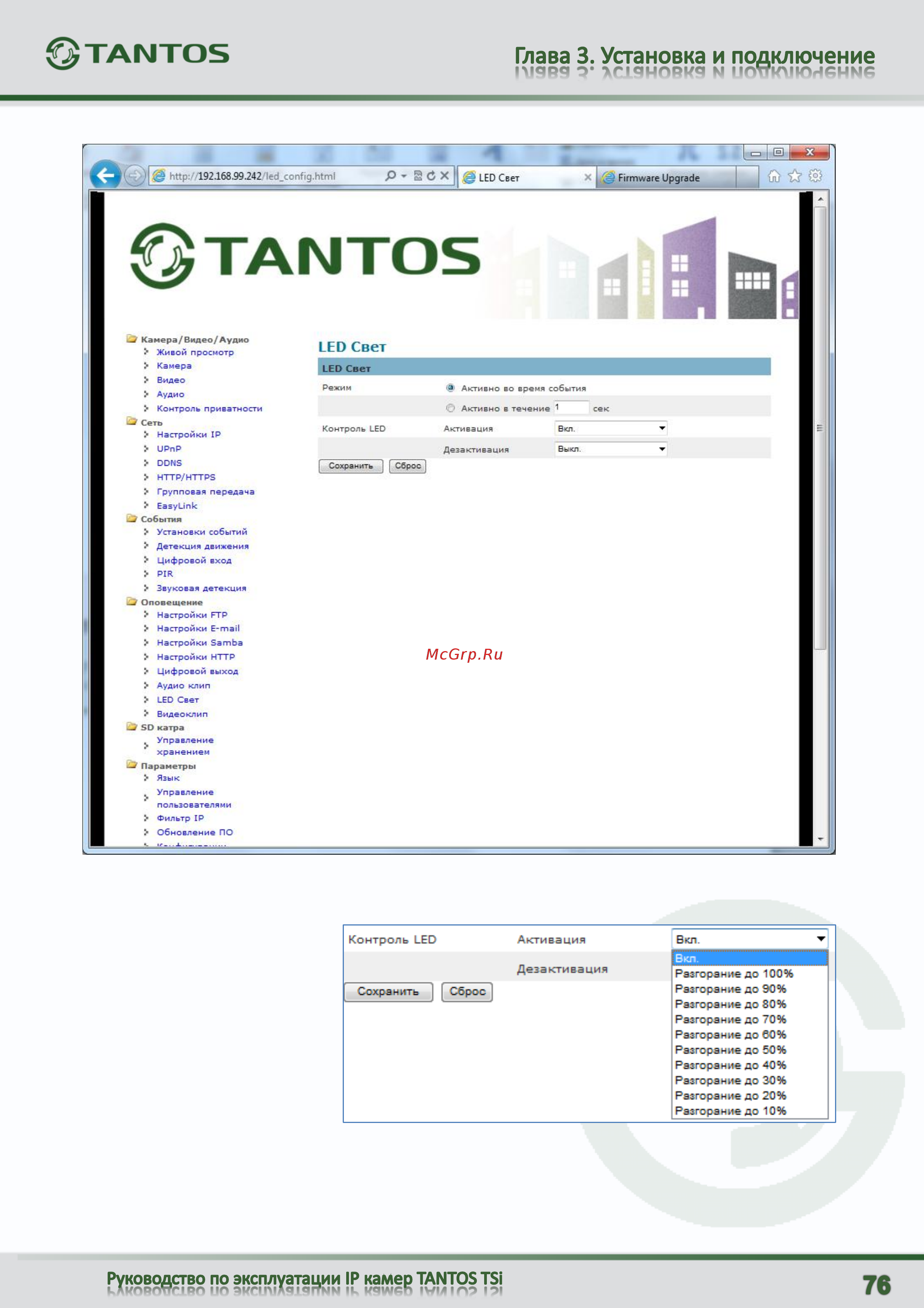This screenshot has height=1308, width=924.
Task: Refresh the page with reload icon
Action: [431, 176]
